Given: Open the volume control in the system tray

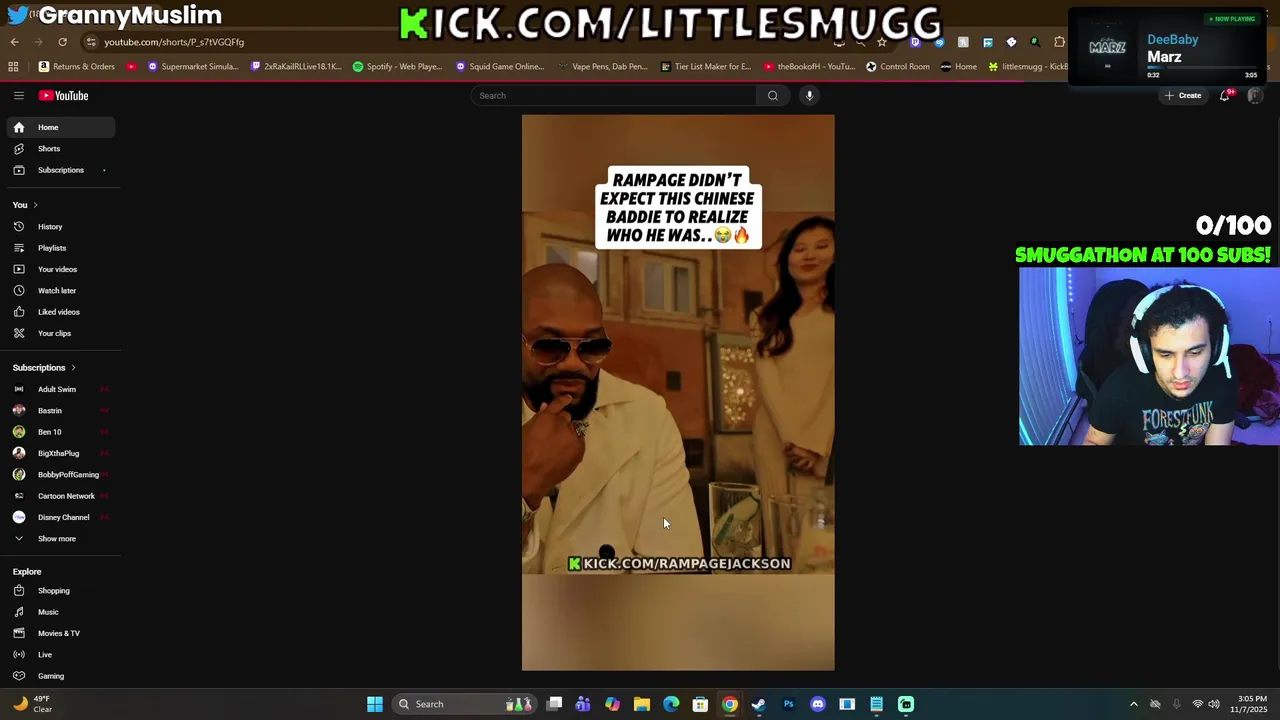Looking at the screenshot, I should pyautogui.click(x=1214, y=704).
